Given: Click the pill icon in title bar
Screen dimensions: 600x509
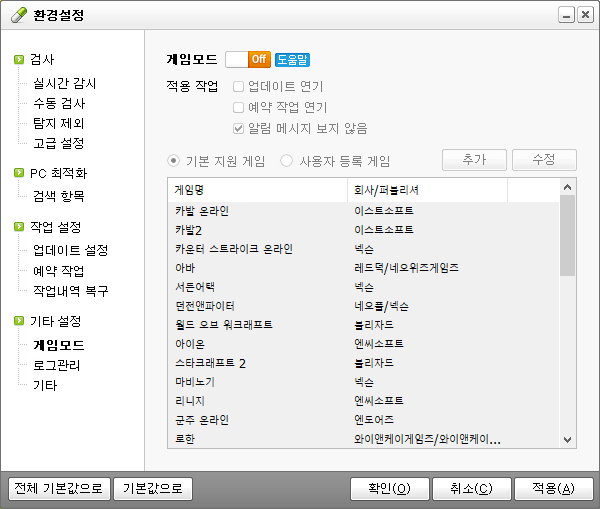Looking at the screenshot, I should click(x=19, y=15).
